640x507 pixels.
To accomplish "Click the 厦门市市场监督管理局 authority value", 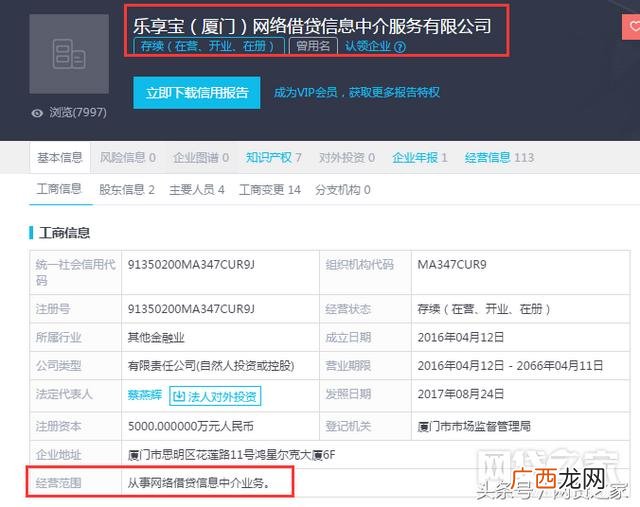I will click(x=474, y=427).
